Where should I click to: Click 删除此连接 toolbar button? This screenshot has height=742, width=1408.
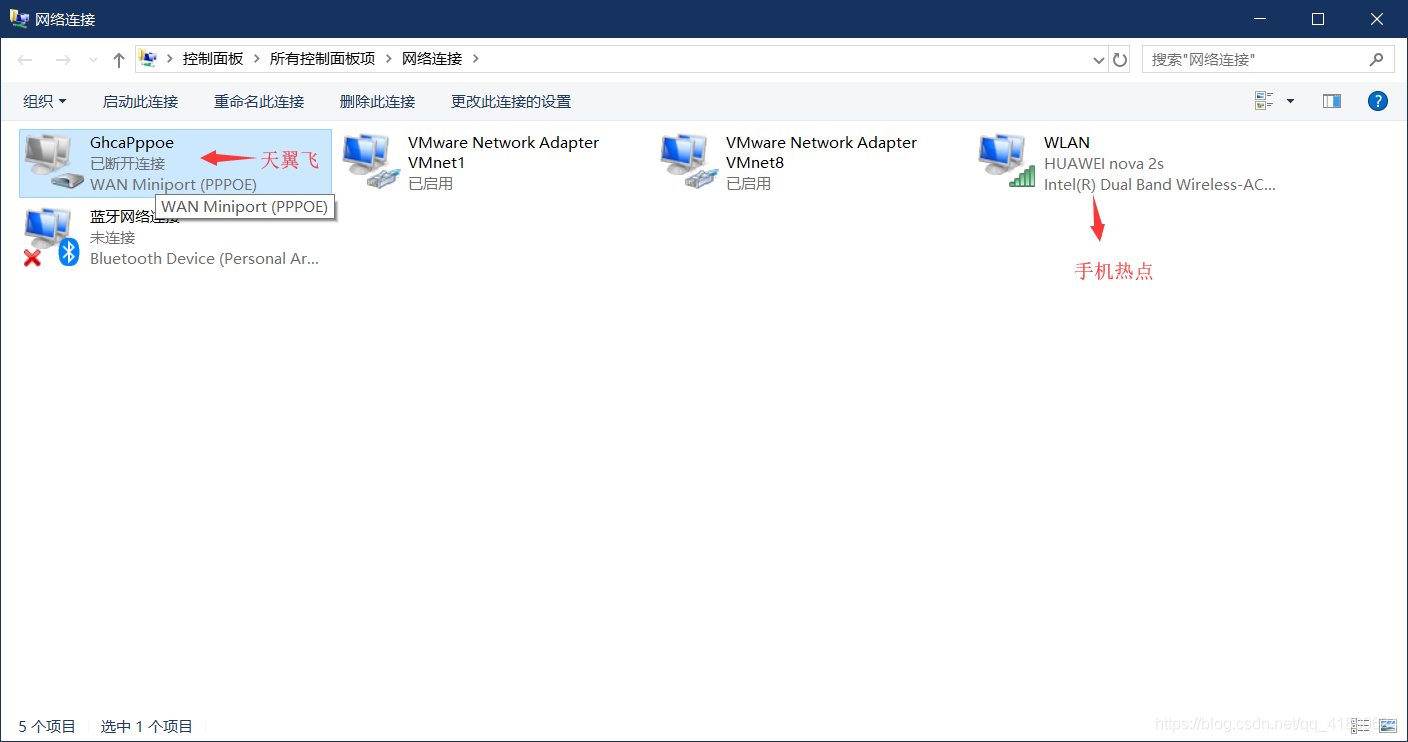tap(377, 101)
